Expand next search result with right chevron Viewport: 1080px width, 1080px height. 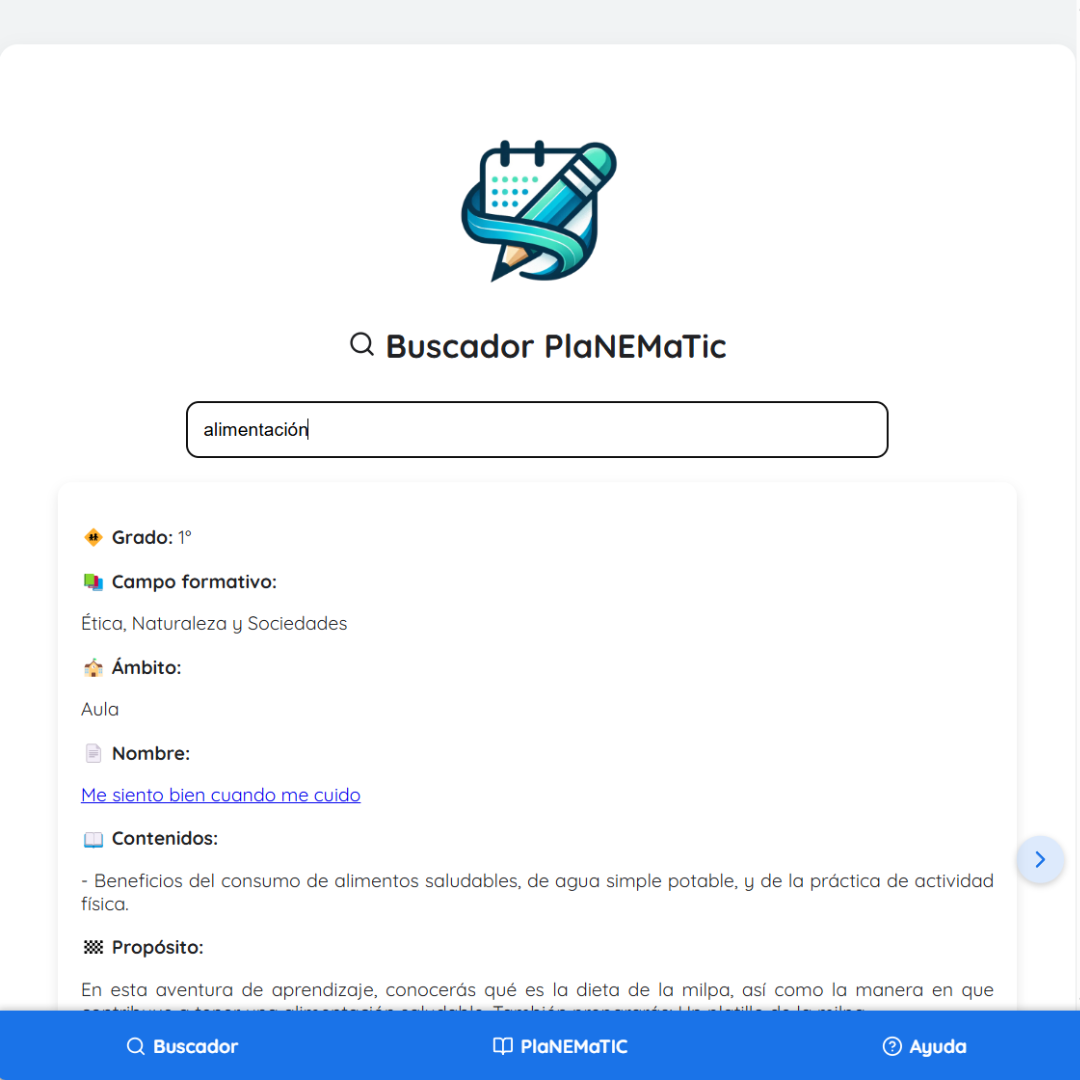coord(1040,860)
